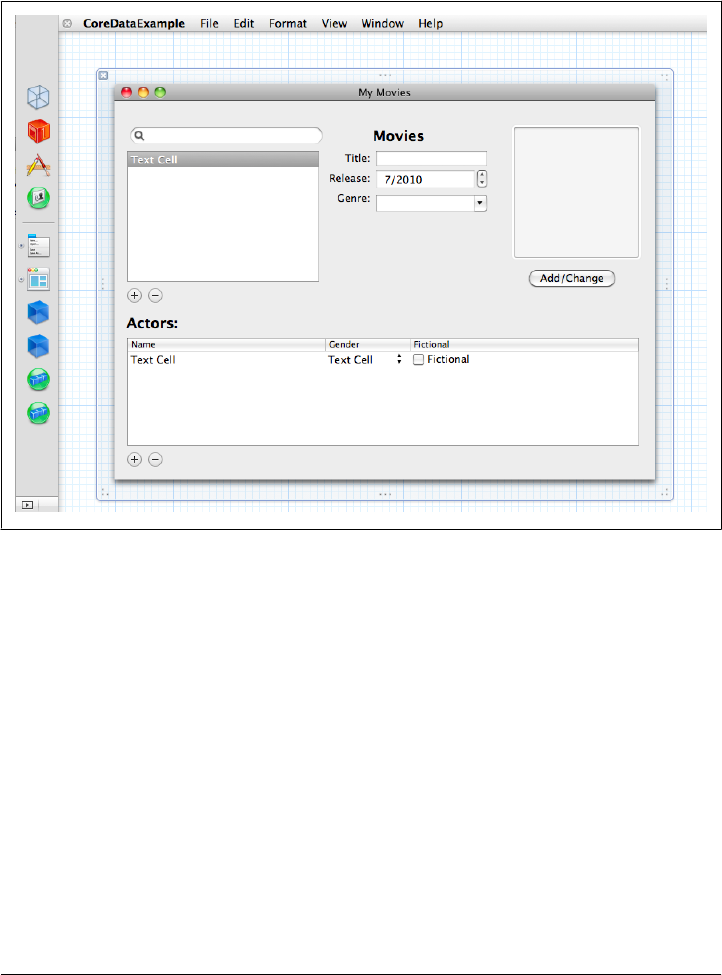Increment the Release date using the stepper up arrow
This screenshot has height=975, width=722.
482,175
